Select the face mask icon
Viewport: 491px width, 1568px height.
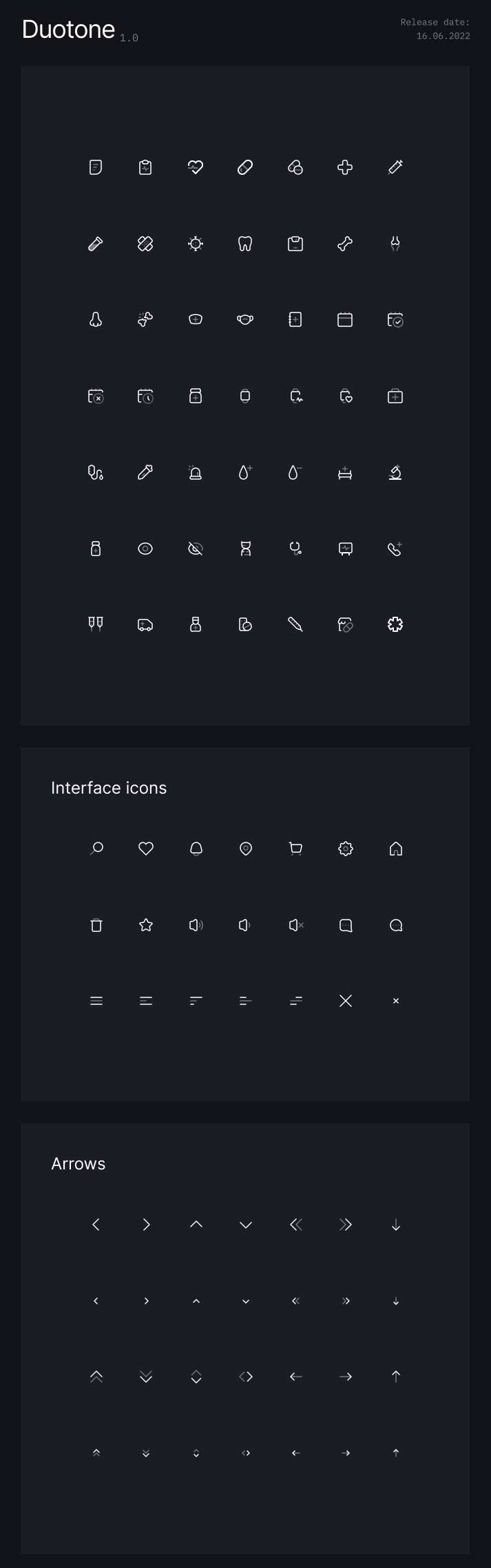[x=245, y=319]
